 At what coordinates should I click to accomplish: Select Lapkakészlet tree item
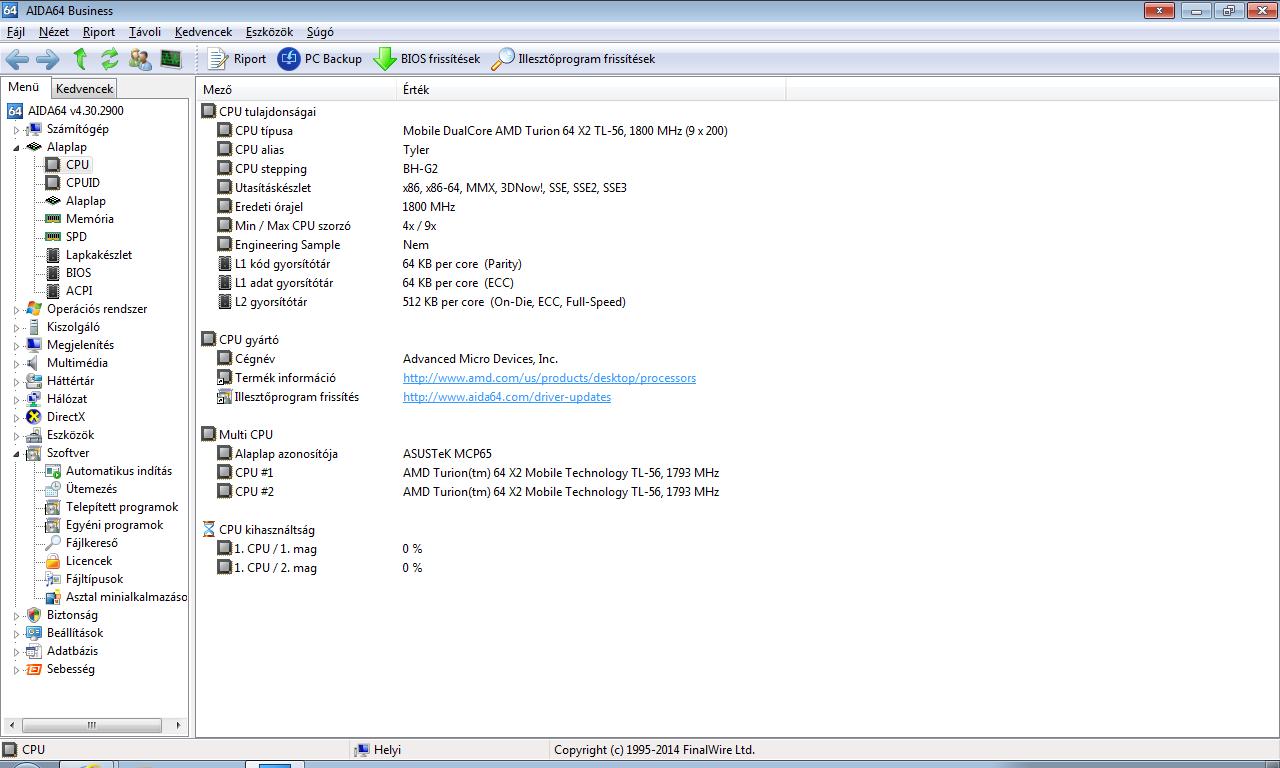pos(99,255)
